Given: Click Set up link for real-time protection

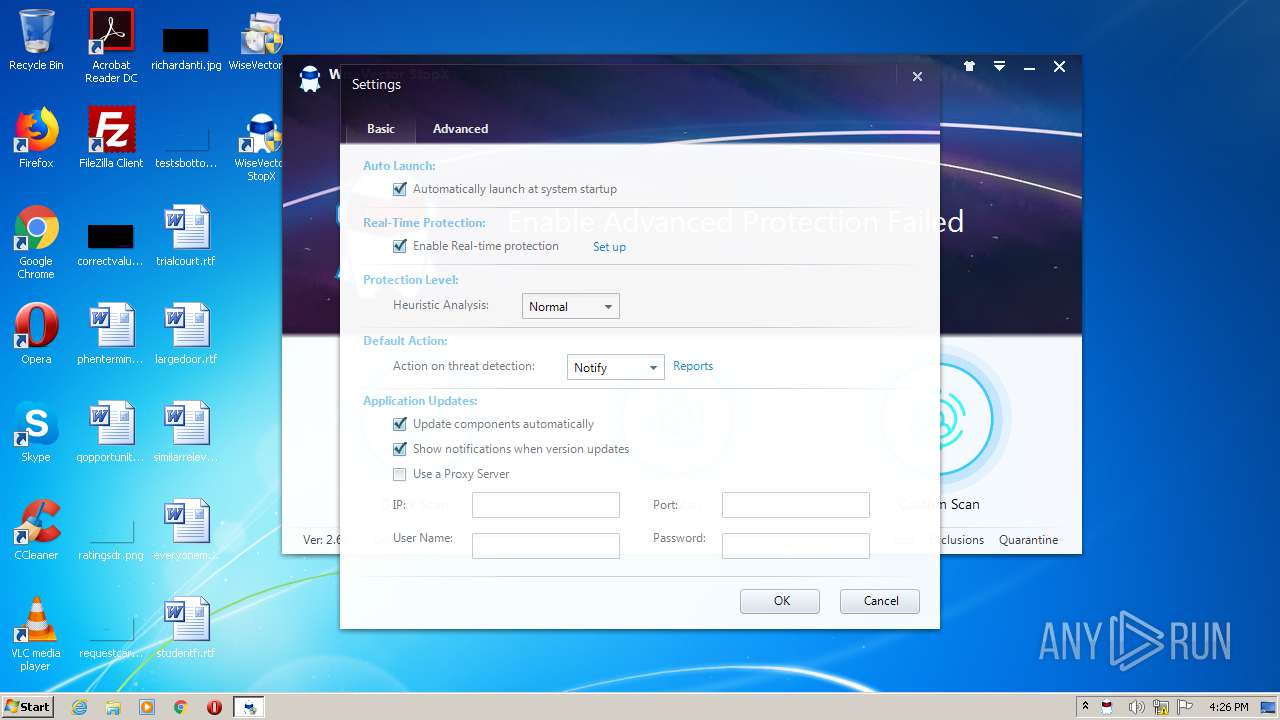Looking at the screenshot, I should [x=609, y=247].
